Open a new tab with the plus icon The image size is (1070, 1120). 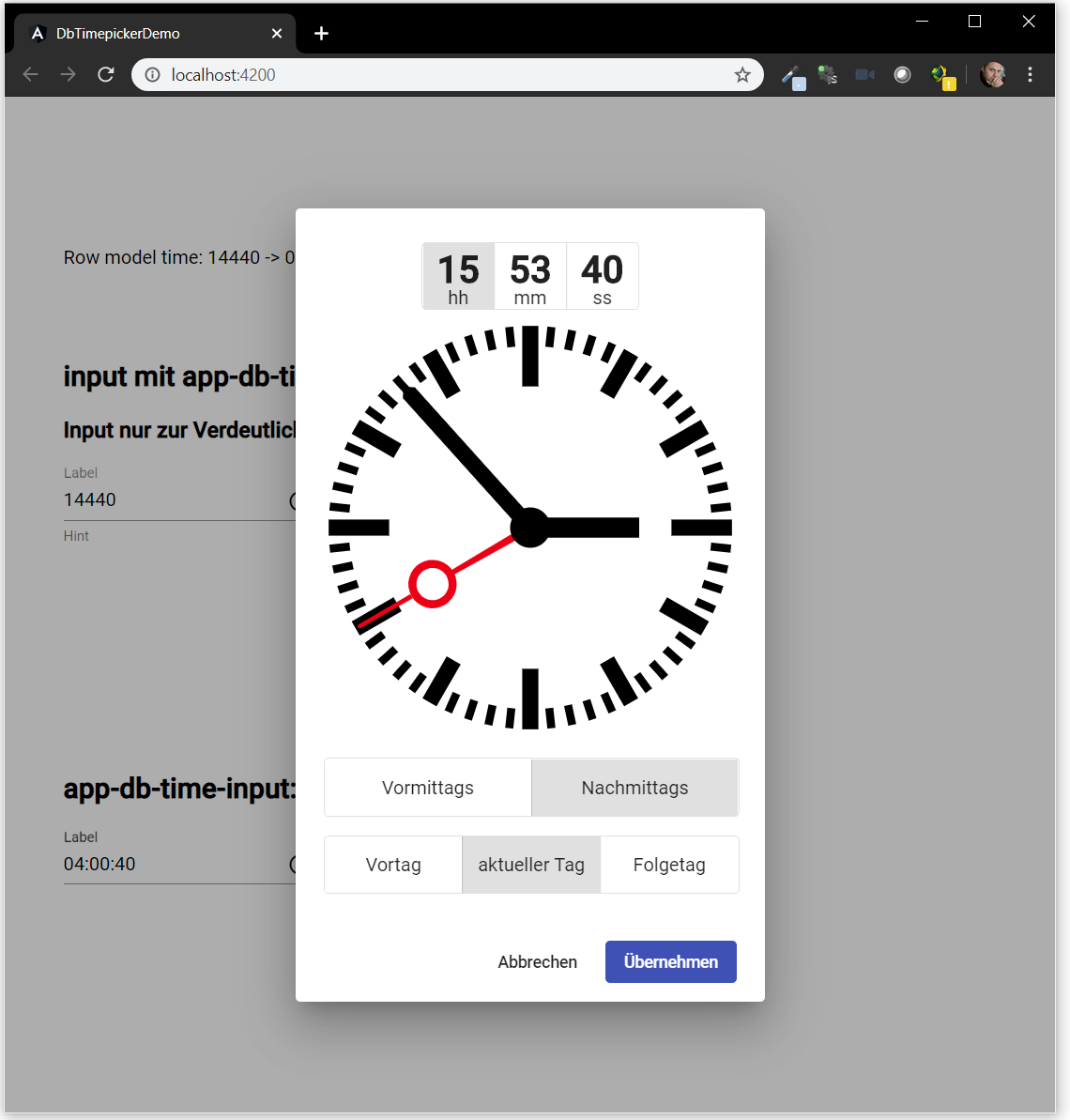pyautogui.click(x=321, y=34)
